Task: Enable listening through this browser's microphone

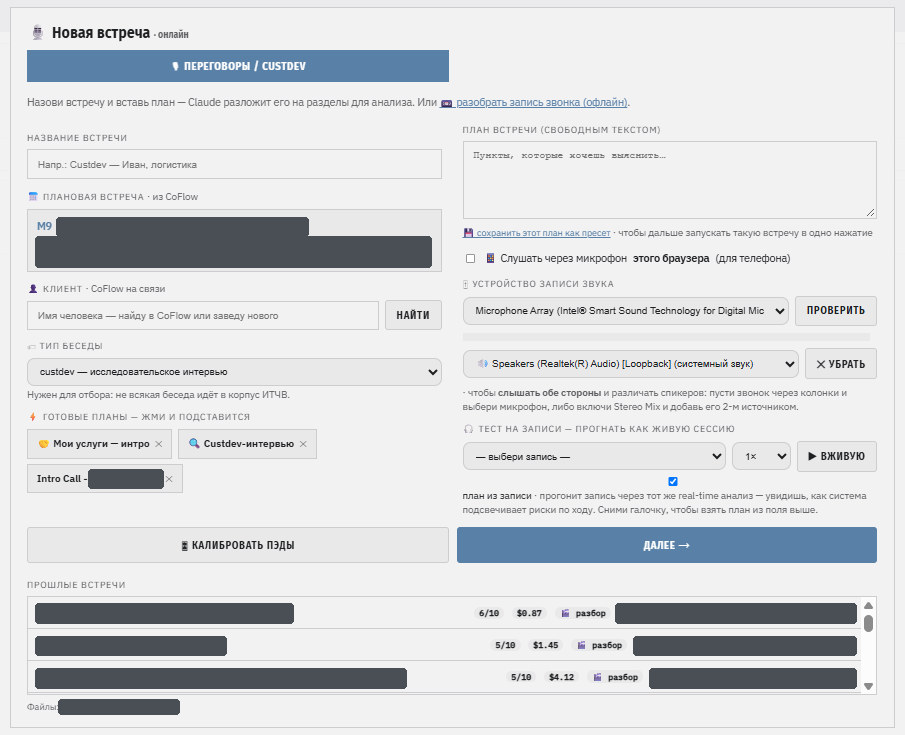Action: (470, 259)
